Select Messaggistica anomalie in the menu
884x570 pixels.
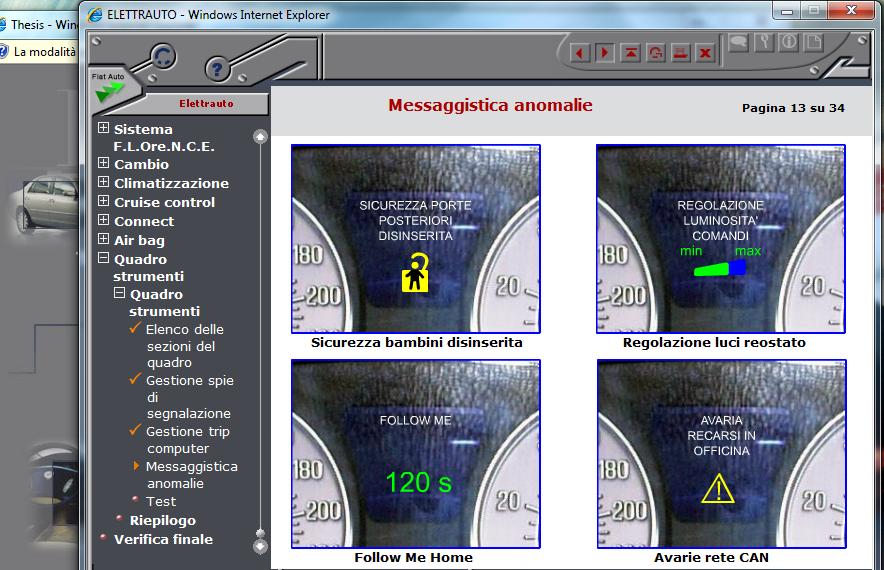pyautogui.click(x=191, y=475)
